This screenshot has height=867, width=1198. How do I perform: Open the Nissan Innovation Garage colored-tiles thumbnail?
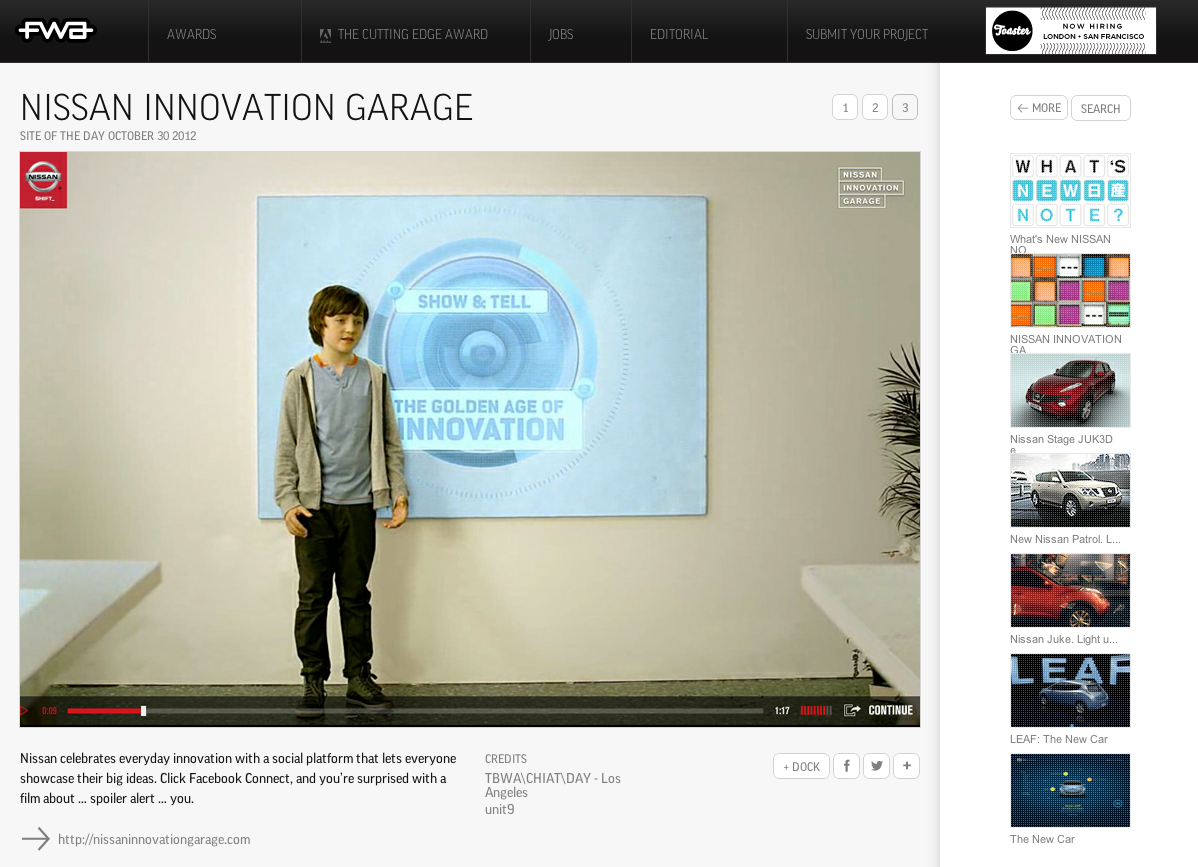[1070, 290]
